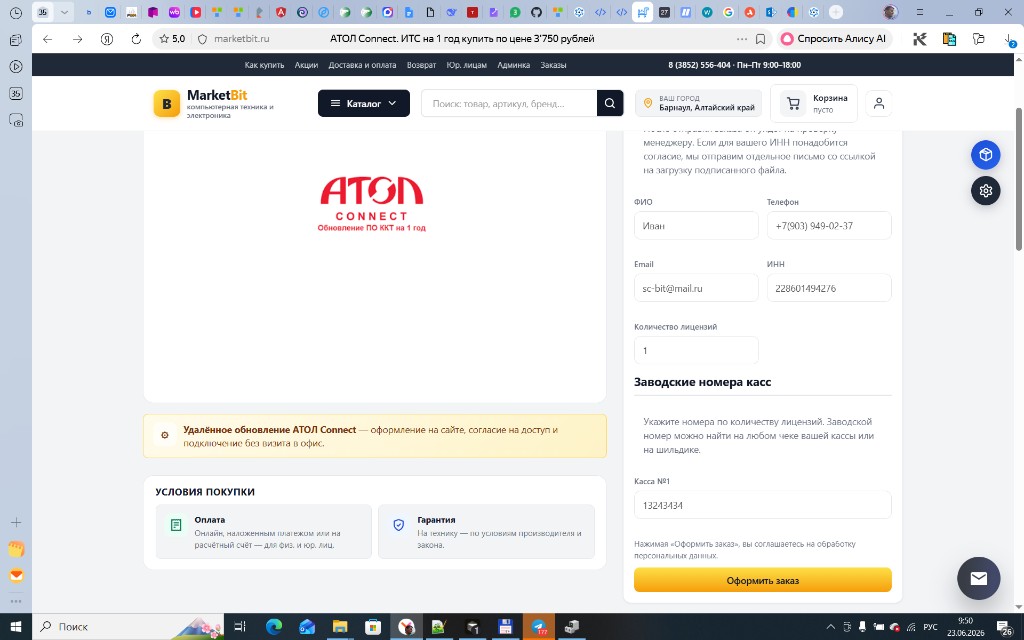Open the GitHub browser tab

[536, 12]
